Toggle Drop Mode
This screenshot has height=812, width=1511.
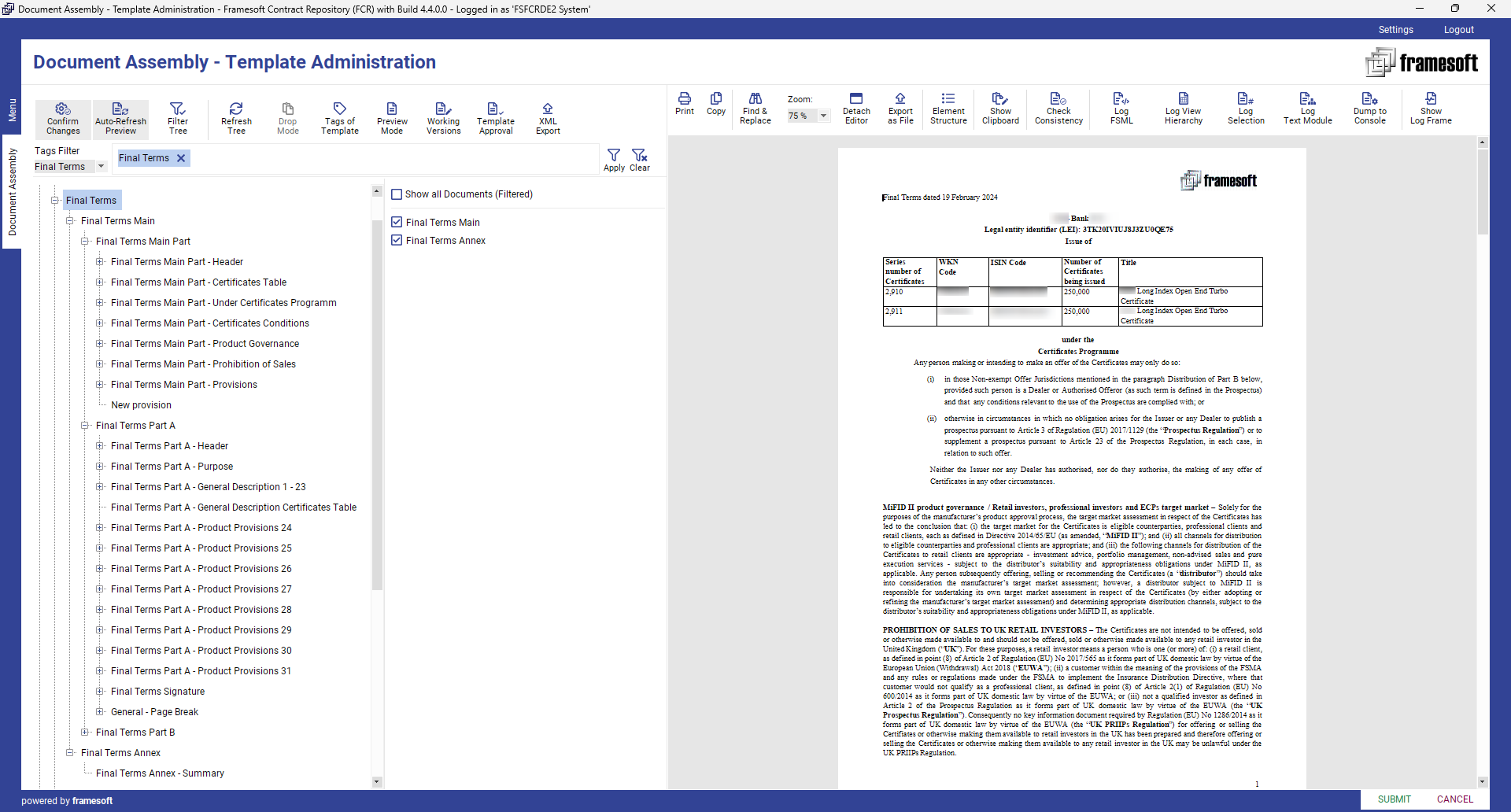coord(288,119)
